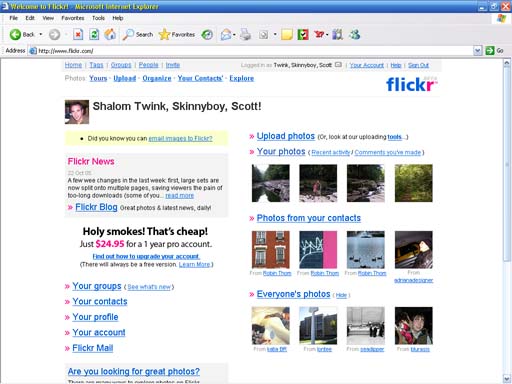Viewport: 512px width, 384px height.
Task: Open the first river photo thumbnail
Action: click(x=271, y=183)
